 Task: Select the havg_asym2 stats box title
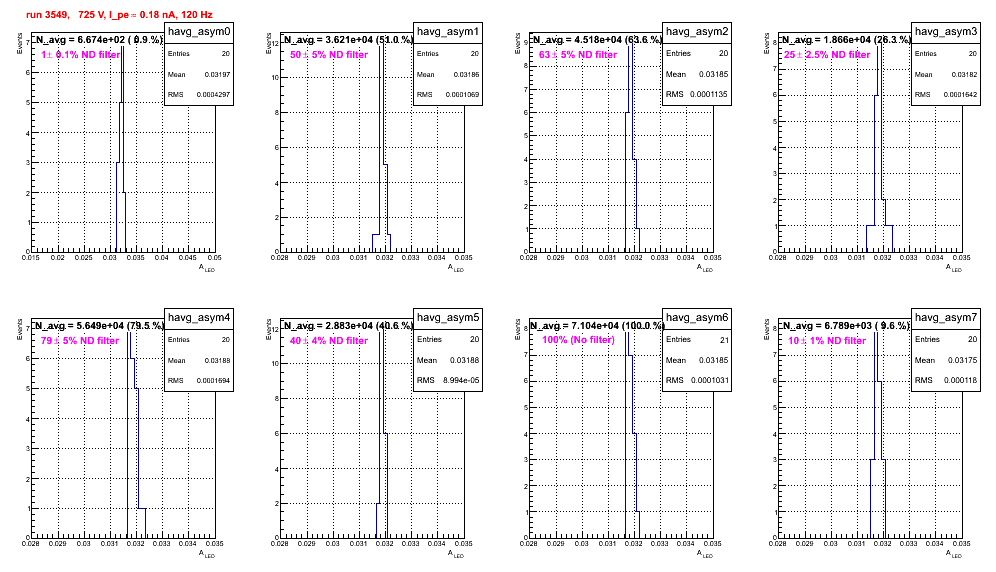(697, 32)
